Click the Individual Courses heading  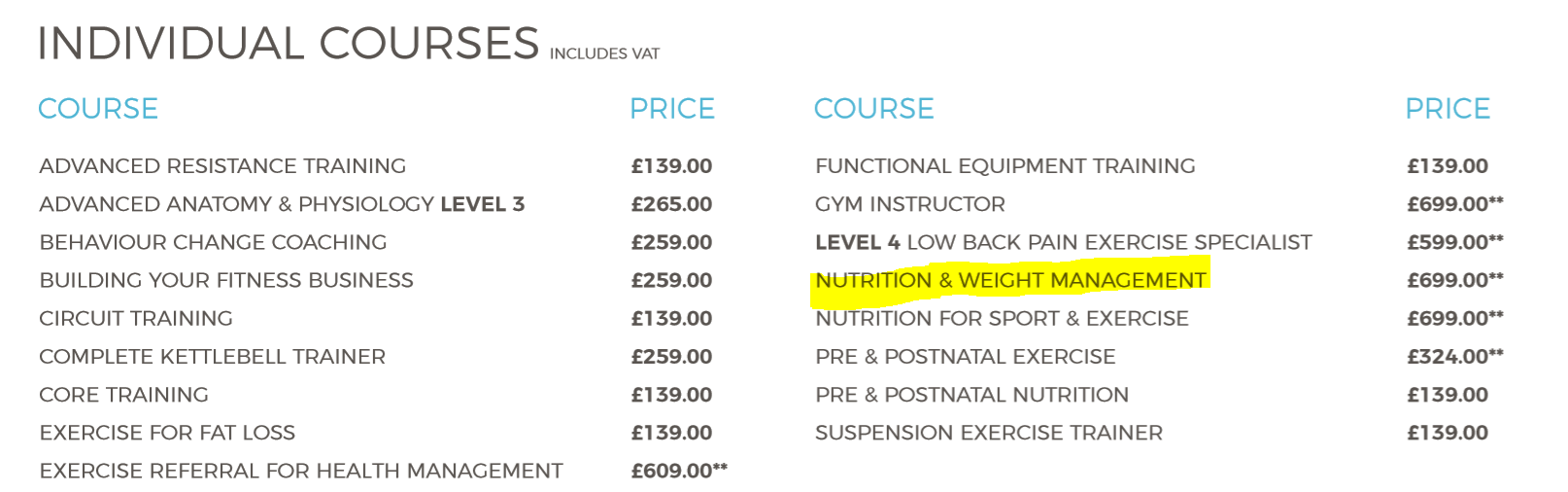pos(288,44)
